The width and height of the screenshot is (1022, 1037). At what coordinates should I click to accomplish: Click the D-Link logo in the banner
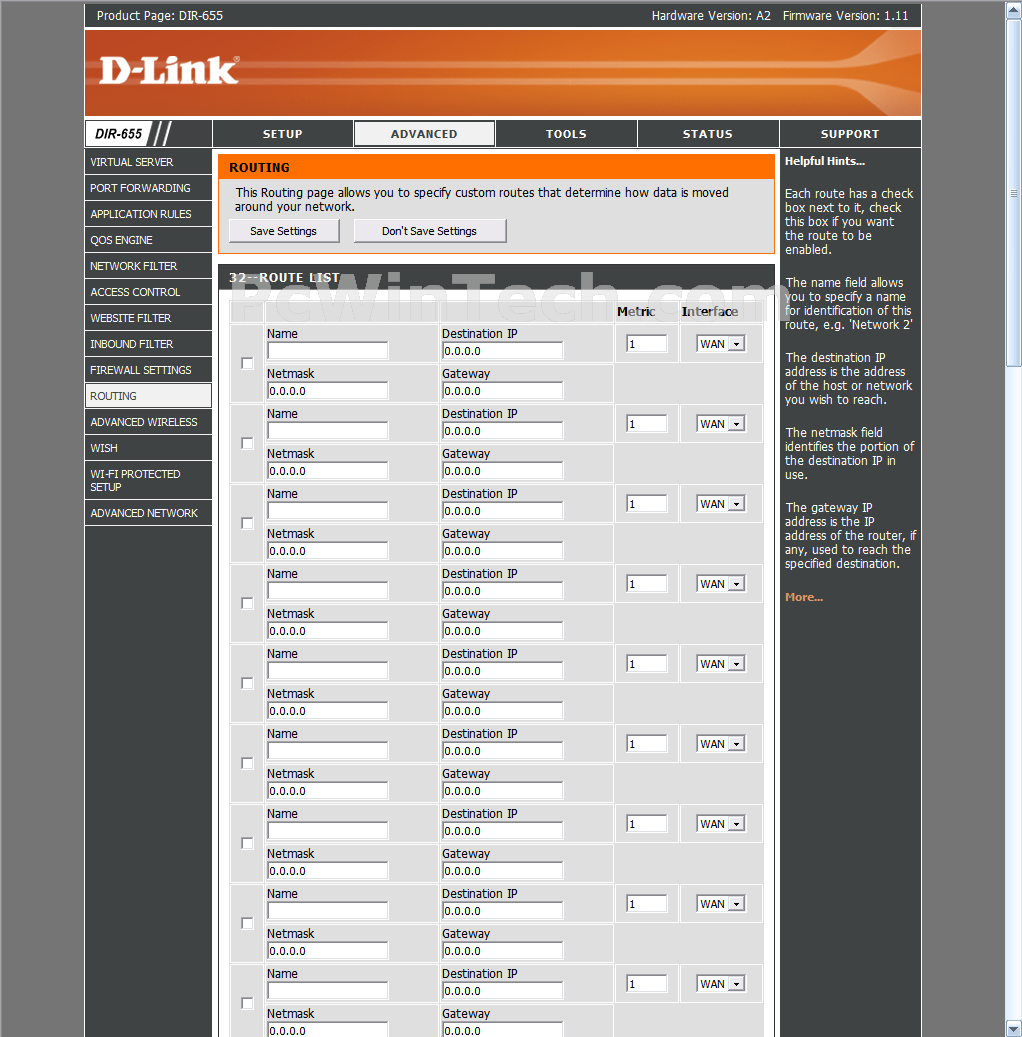click(169, 71)
